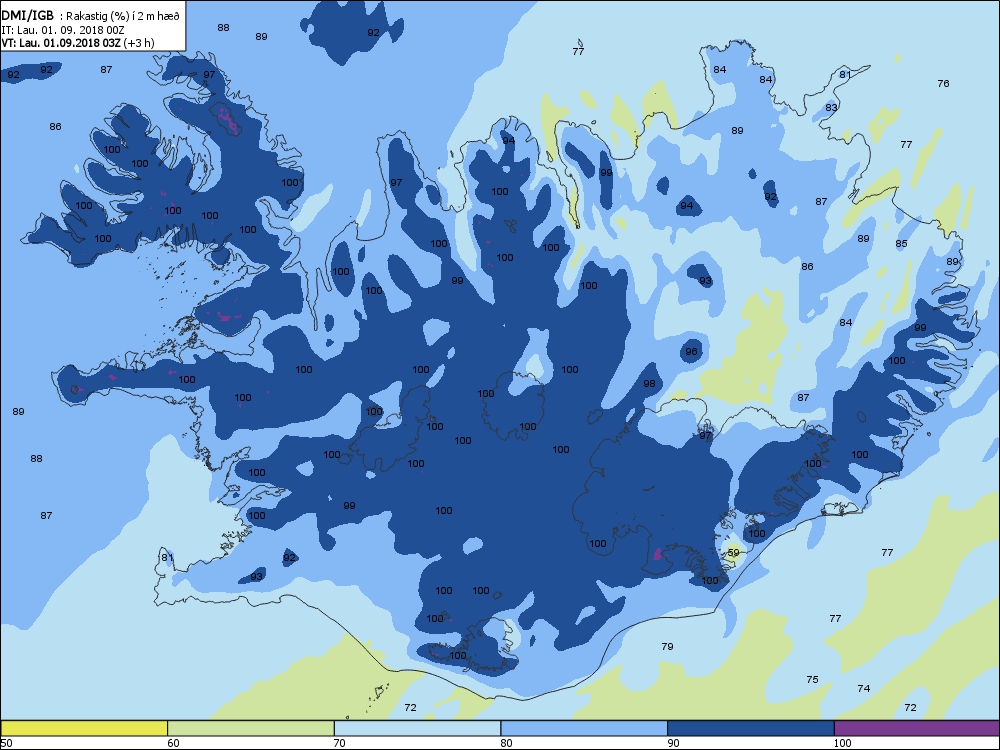Click the pale green 60–70 legend swatch
The height and width of the screenshot is (750, 1000).
point(251,728)
